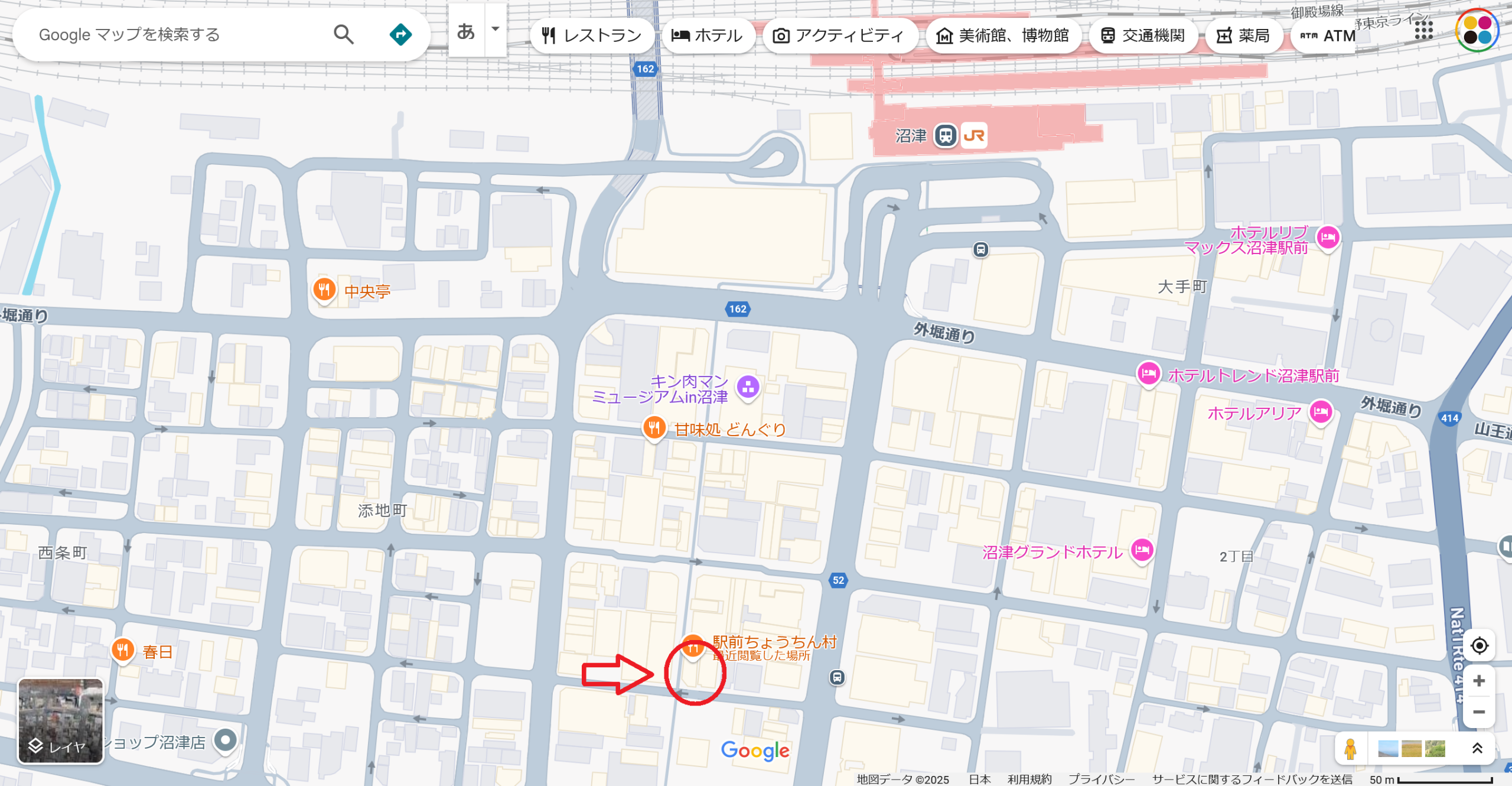Screen dimensions: 1512x786
Task: Filter by 薬局 chip
Action: click(1243, 35)
